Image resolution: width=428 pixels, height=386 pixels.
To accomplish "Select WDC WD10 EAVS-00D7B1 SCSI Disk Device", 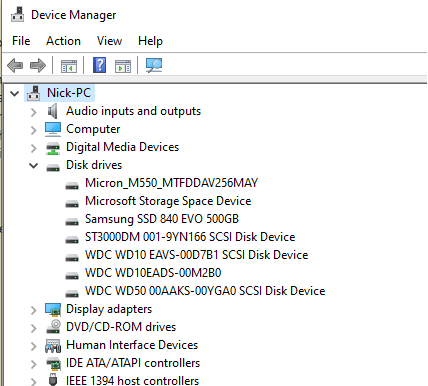I will (197, 255).
